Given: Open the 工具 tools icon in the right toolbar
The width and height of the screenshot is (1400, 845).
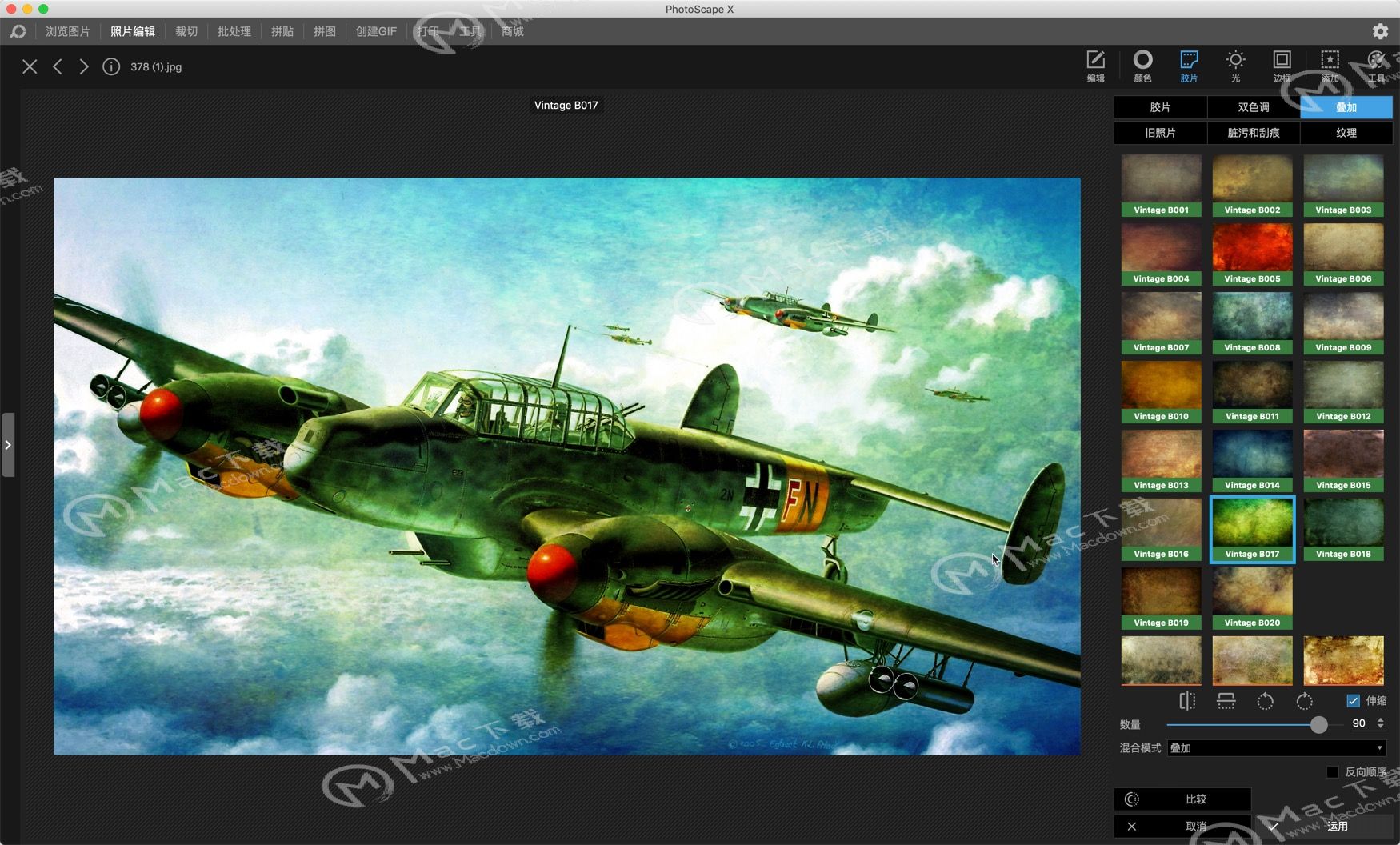Looking at the screenshot, I should click(x=1376, y=66).
